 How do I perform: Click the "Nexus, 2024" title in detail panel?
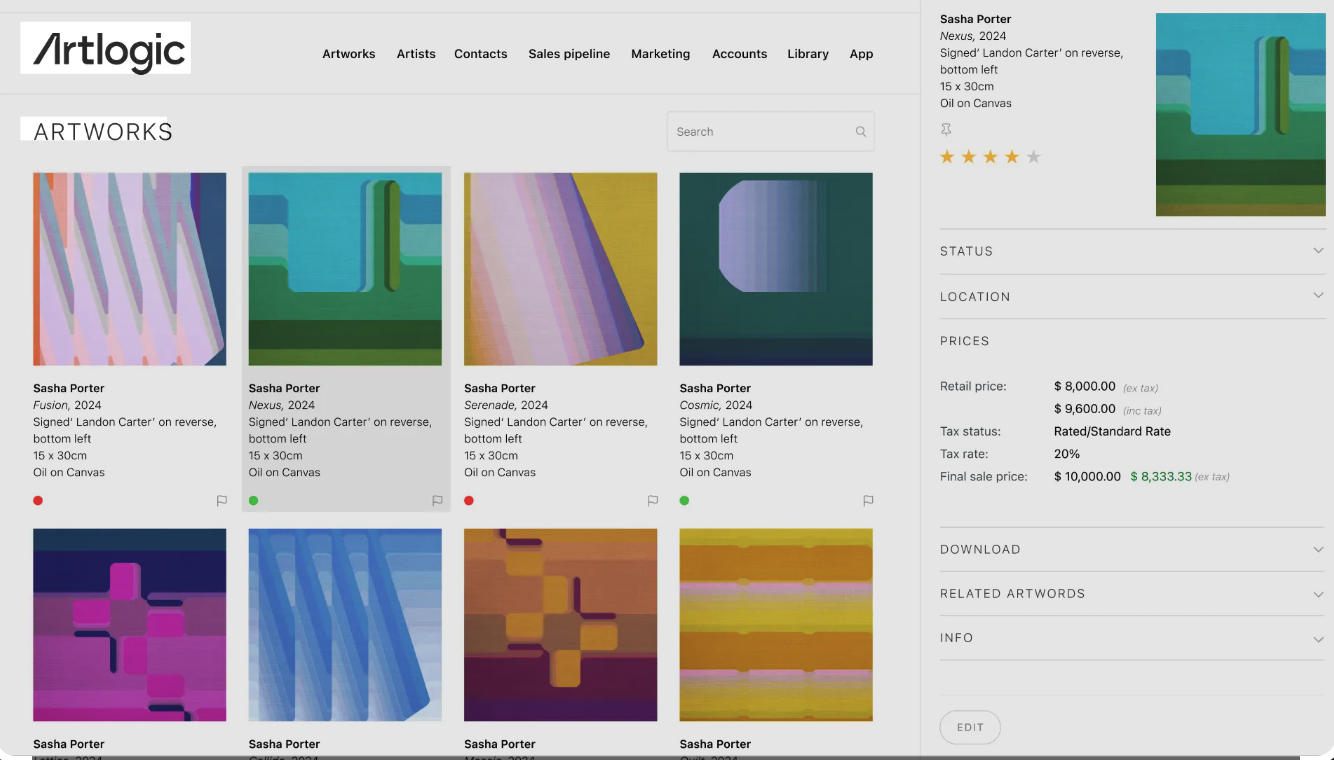(973, 36)
